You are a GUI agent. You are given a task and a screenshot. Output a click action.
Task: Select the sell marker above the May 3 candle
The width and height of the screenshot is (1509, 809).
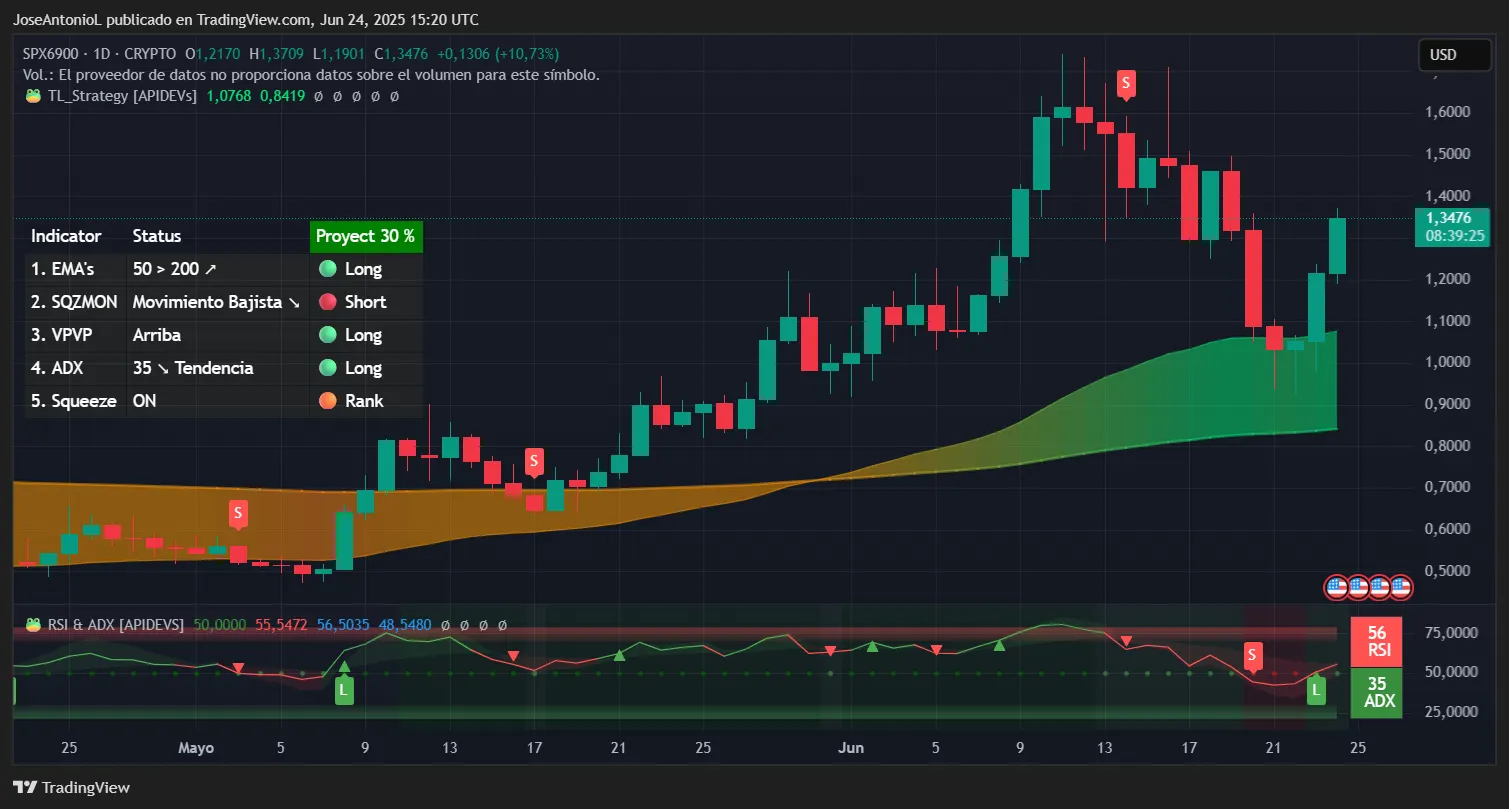point(238,515)
